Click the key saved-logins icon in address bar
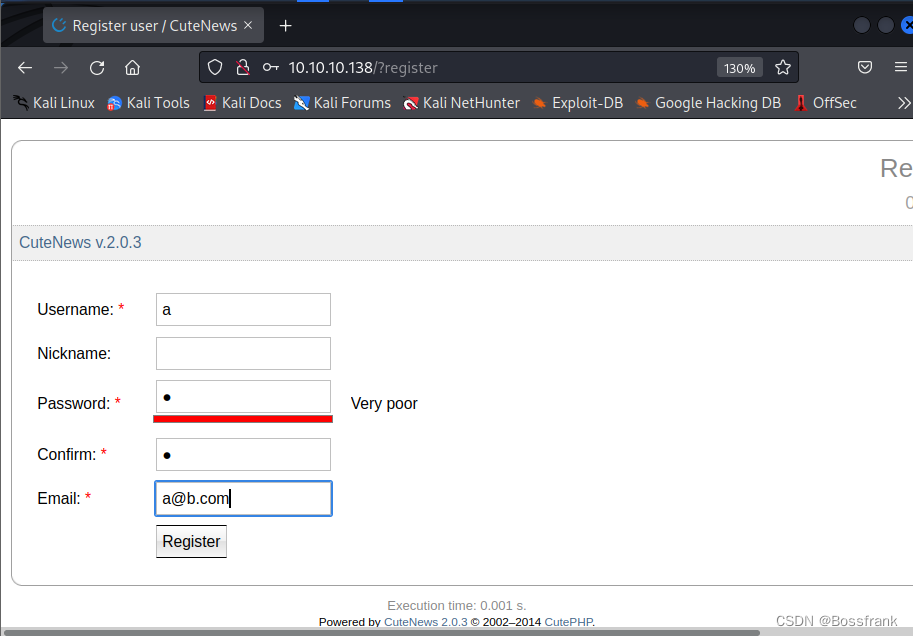 [270, 68]
